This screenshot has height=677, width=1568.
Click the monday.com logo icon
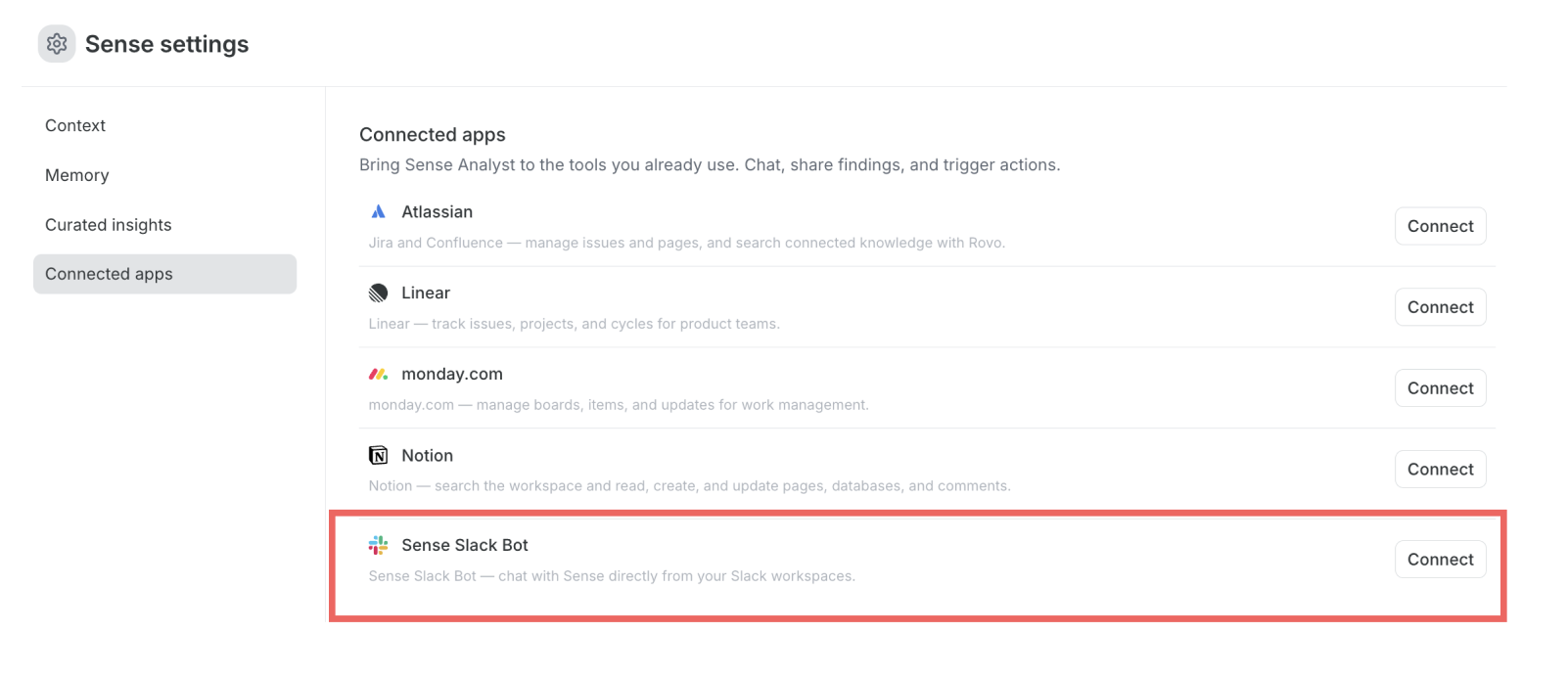[379, 374]
